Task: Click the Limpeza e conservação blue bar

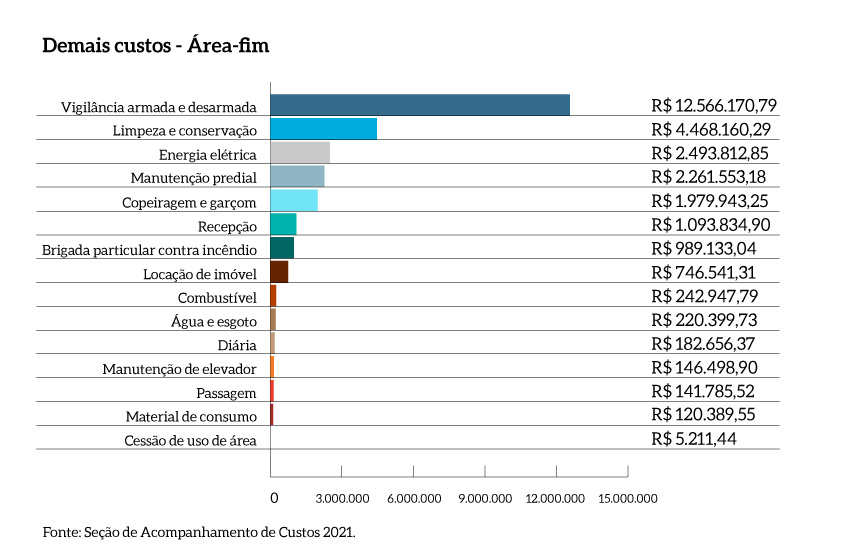Action: click(x=323, y=129)
